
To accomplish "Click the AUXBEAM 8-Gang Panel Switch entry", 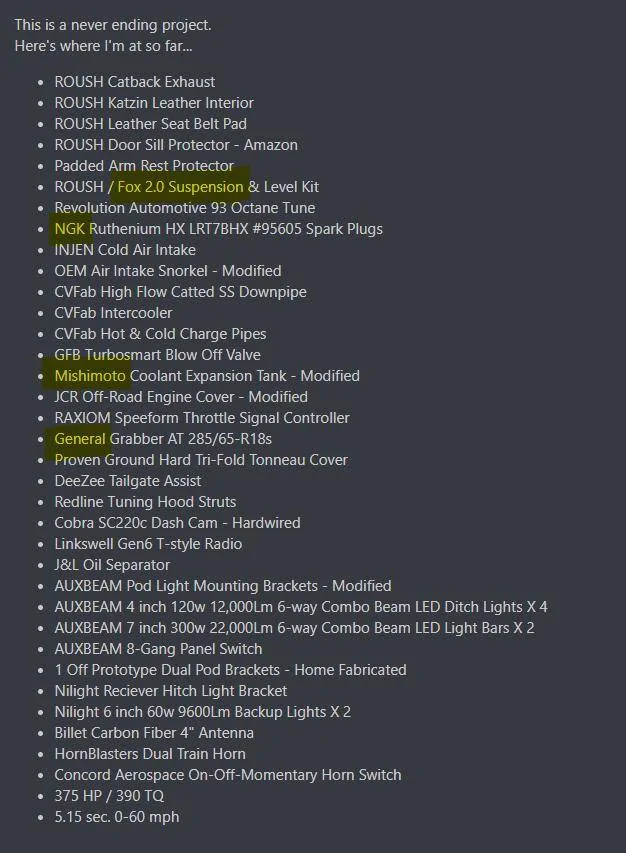I will [158, 649].
